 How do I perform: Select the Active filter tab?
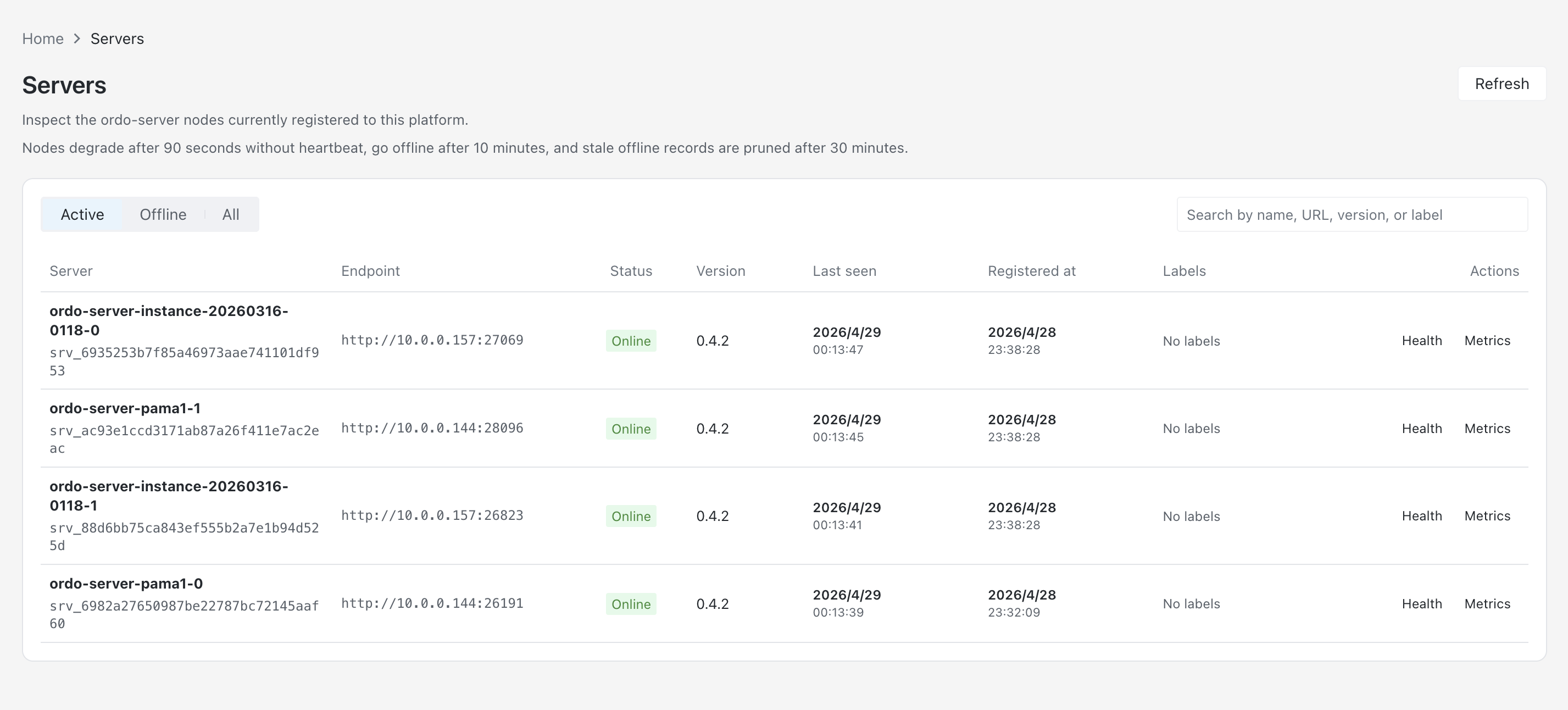click(82, 214)
